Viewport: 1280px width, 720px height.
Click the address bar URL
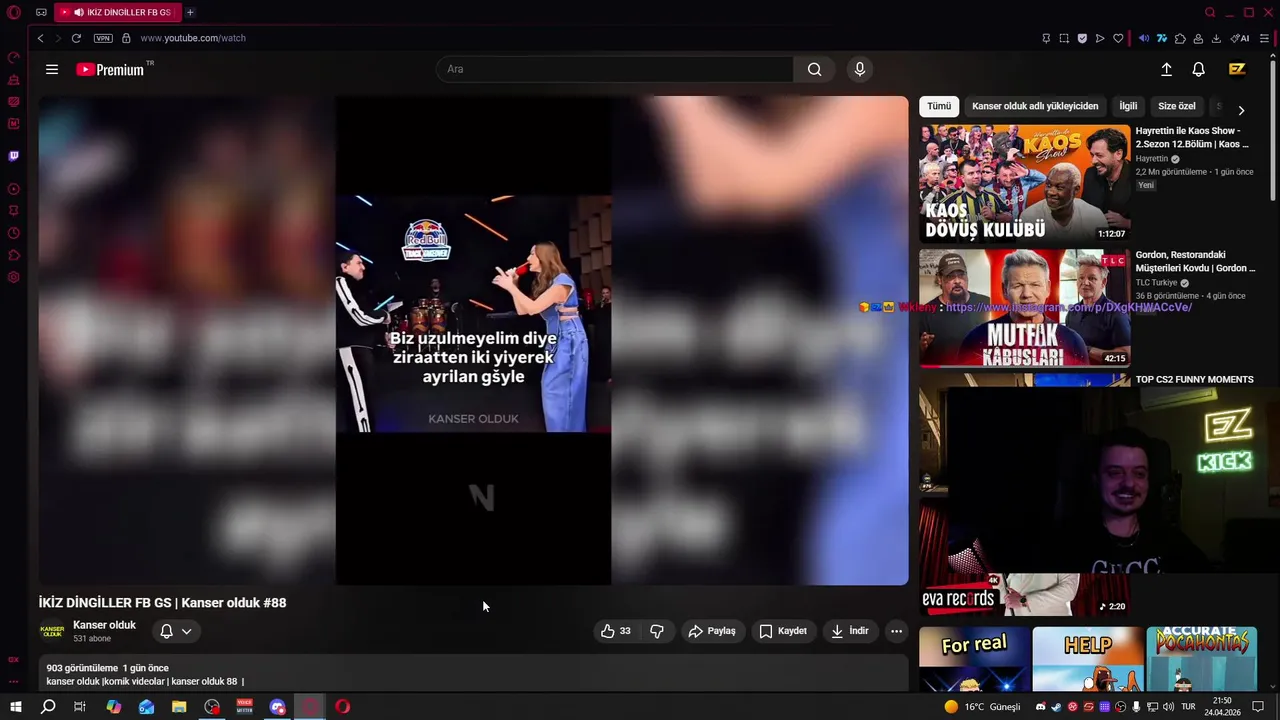(193, 38)
